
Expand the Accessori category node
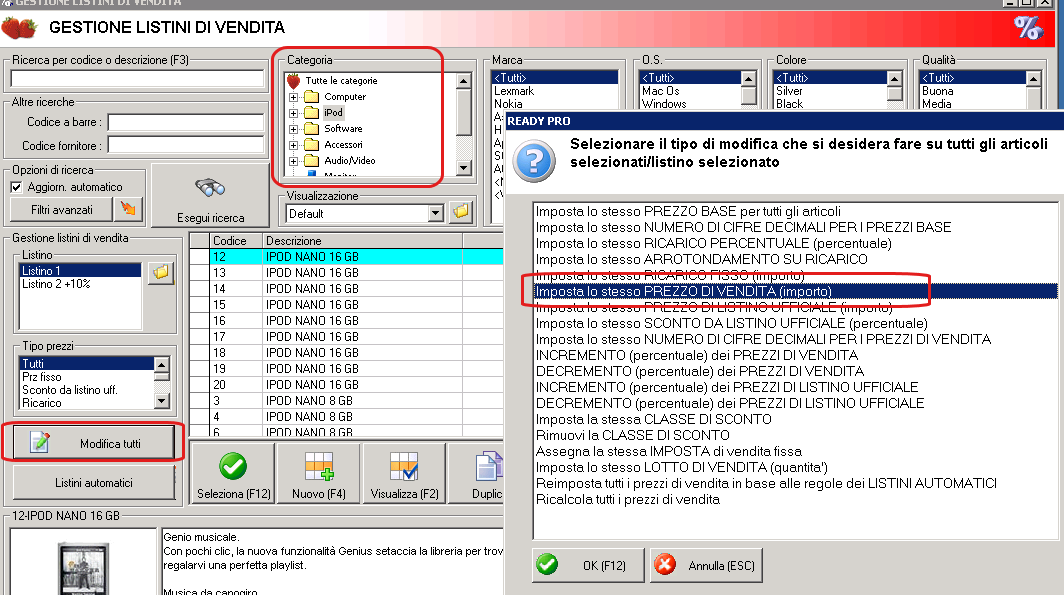(x=293, y=145)
